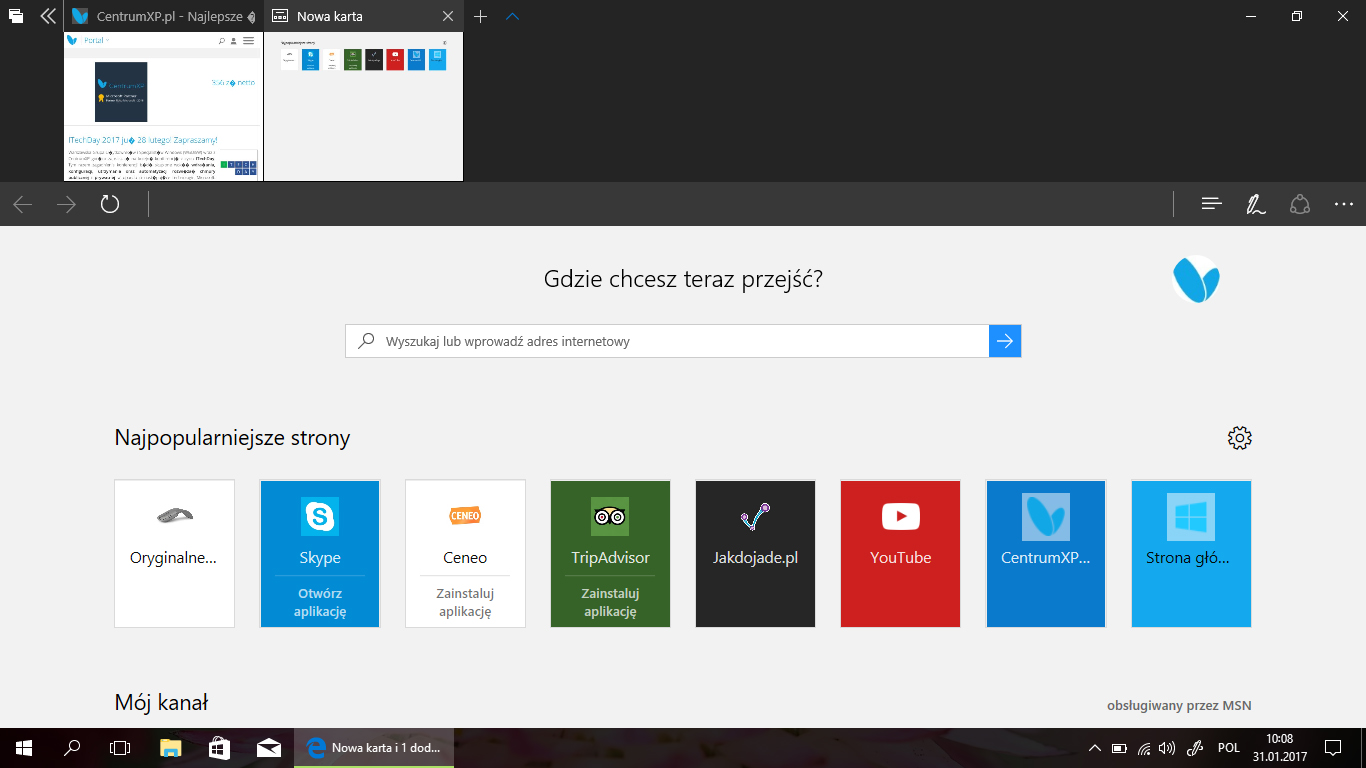This screenshot has height=768, width=1366.
Task: Show hidden tray icons chevron
Action: point(1095,748)
